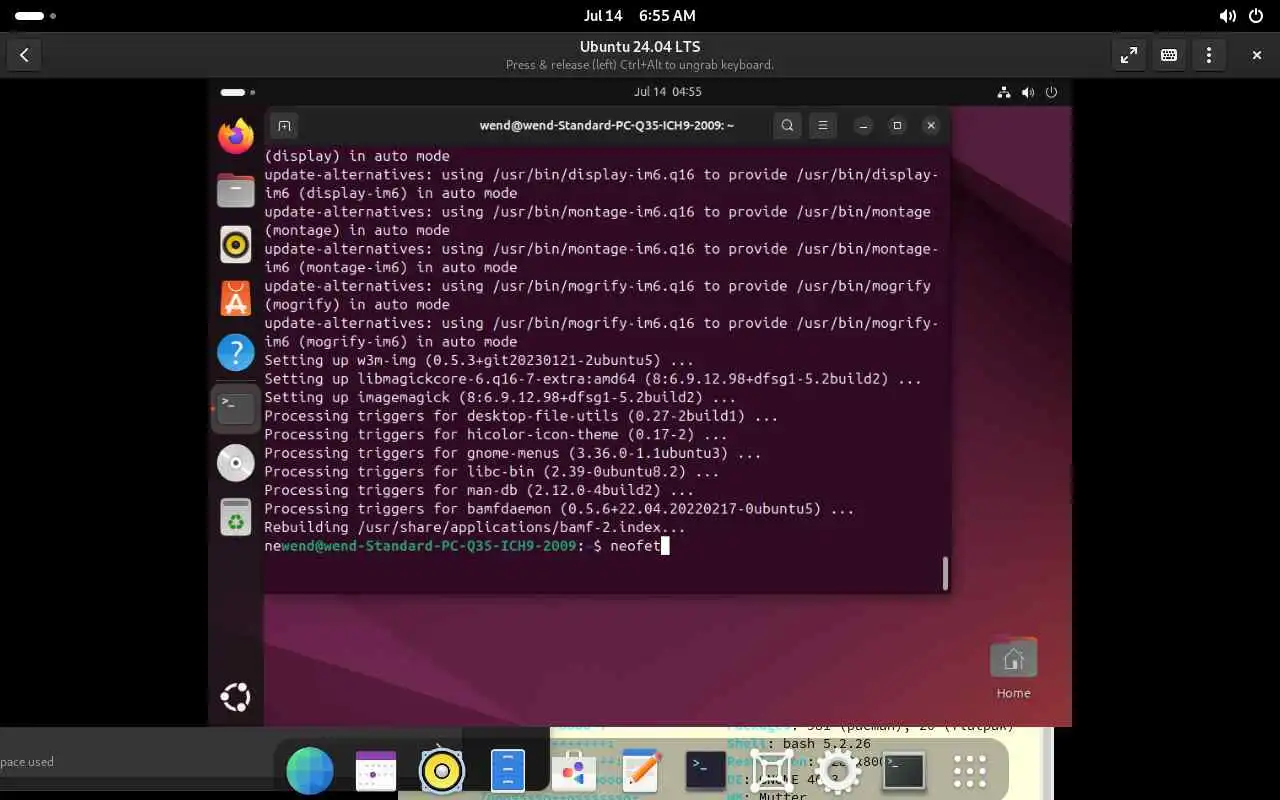
Task: Open guest clock Jul 14 04:55
Action: [668, 92]
